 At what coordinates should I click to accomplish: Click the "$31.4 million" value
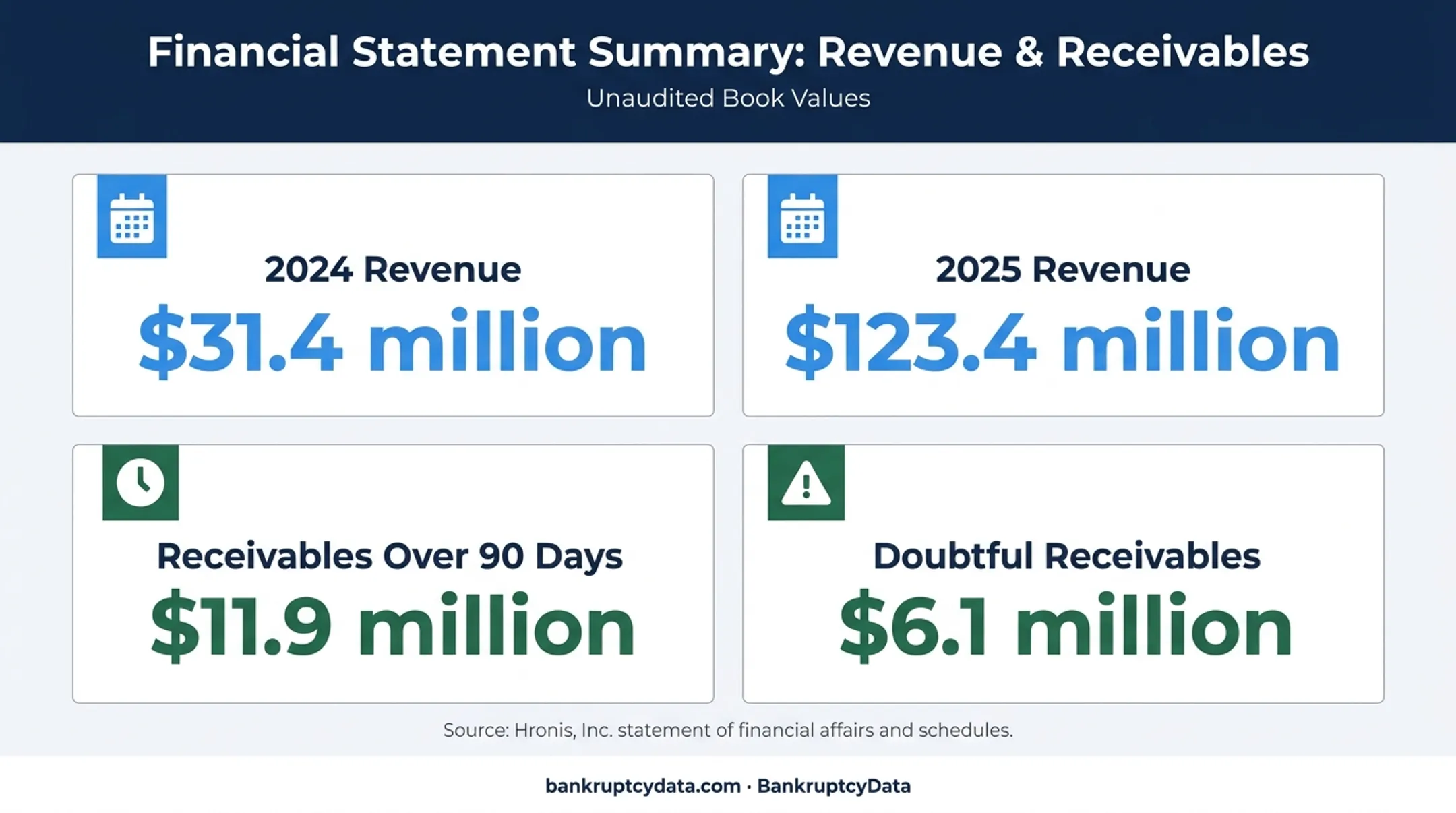click(393, 342)
